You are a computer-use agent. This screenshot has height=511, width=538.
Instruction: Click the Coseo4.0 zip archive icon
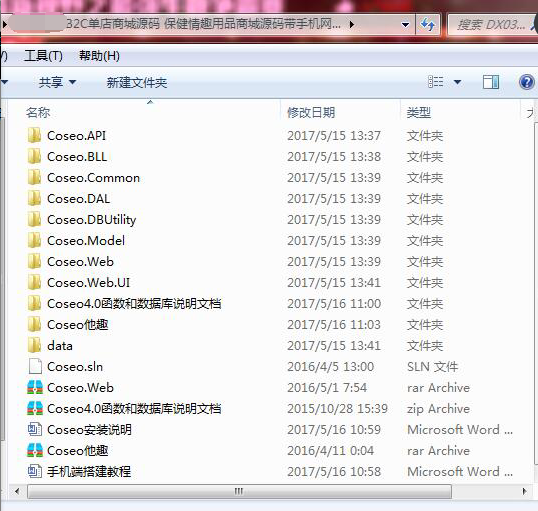[35, 408]
